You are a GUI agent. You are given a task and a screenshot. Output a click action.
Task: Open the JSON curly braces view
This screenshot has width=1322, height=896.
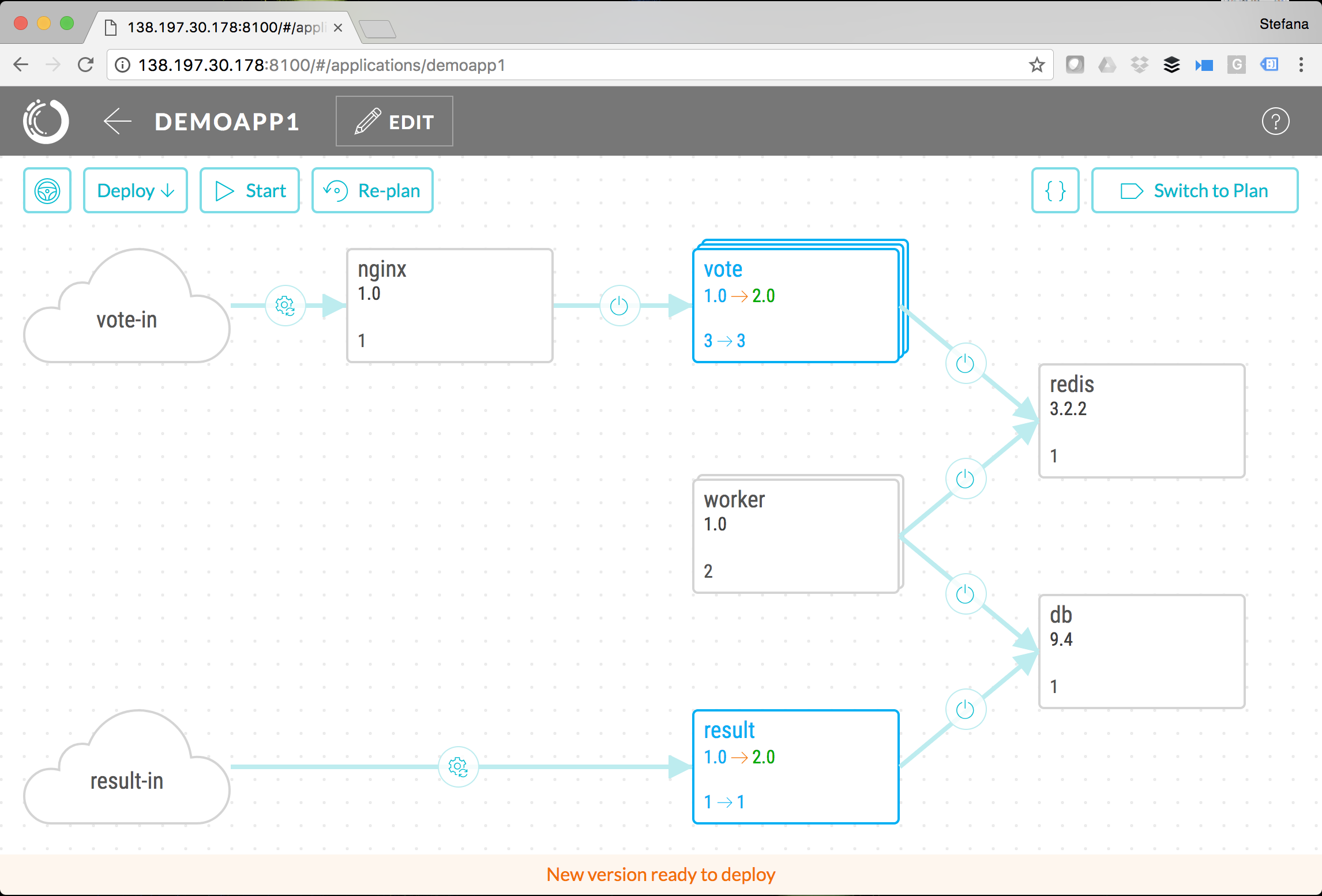(1055, 191)
